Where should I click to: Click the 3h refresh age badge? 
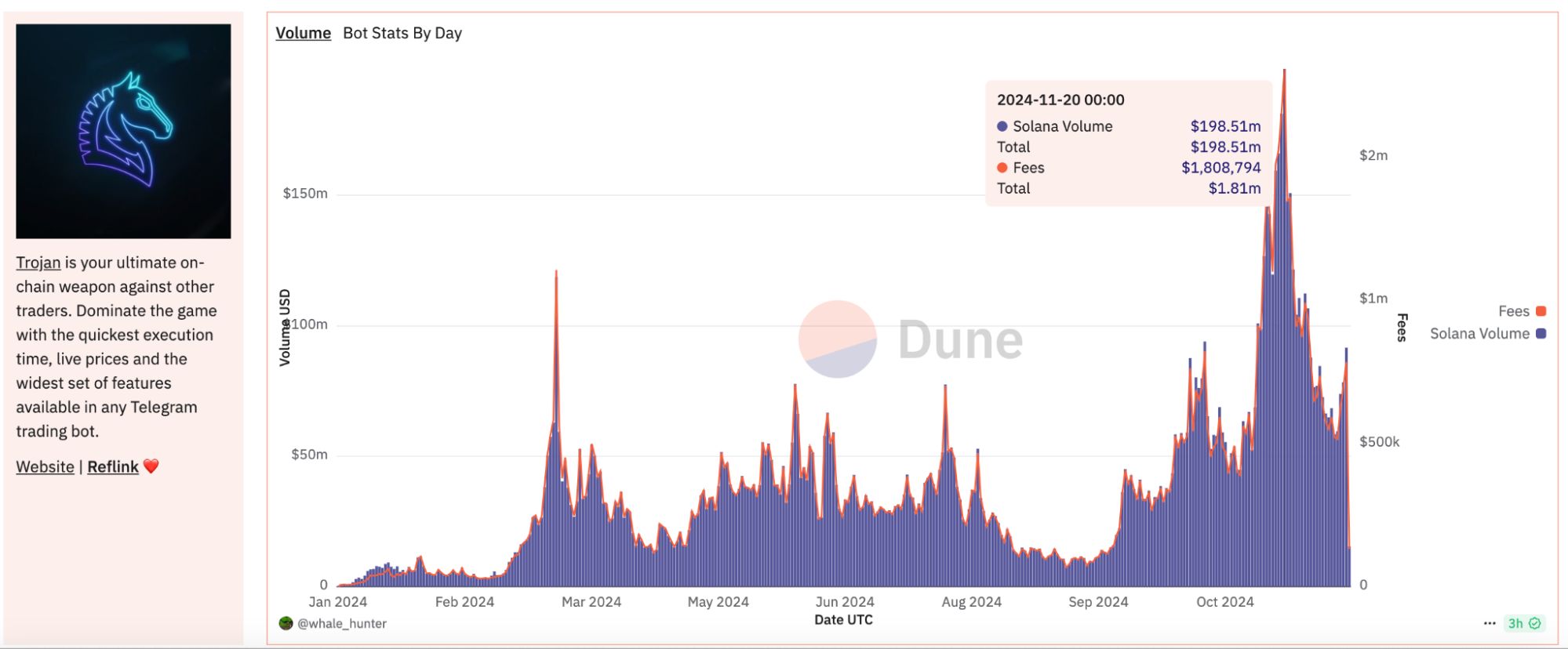[1515, 623]
